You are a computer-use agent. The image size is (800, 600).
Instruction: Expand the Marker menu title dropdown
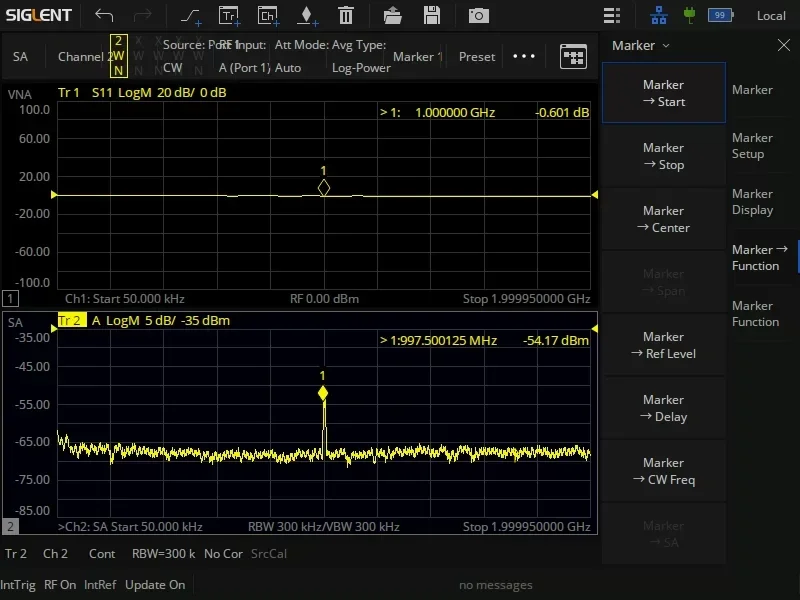[641, 45]
